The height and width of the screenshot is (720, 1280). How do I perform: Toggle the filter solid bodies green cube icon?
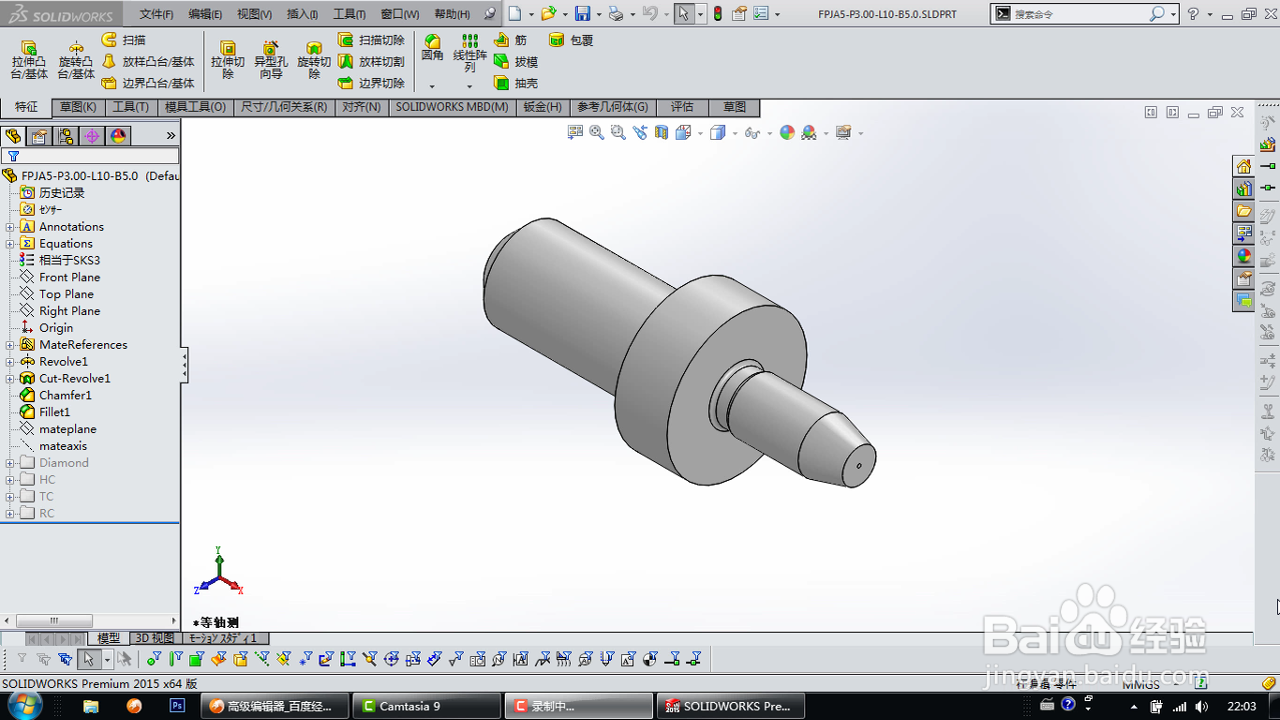point(197,659)
